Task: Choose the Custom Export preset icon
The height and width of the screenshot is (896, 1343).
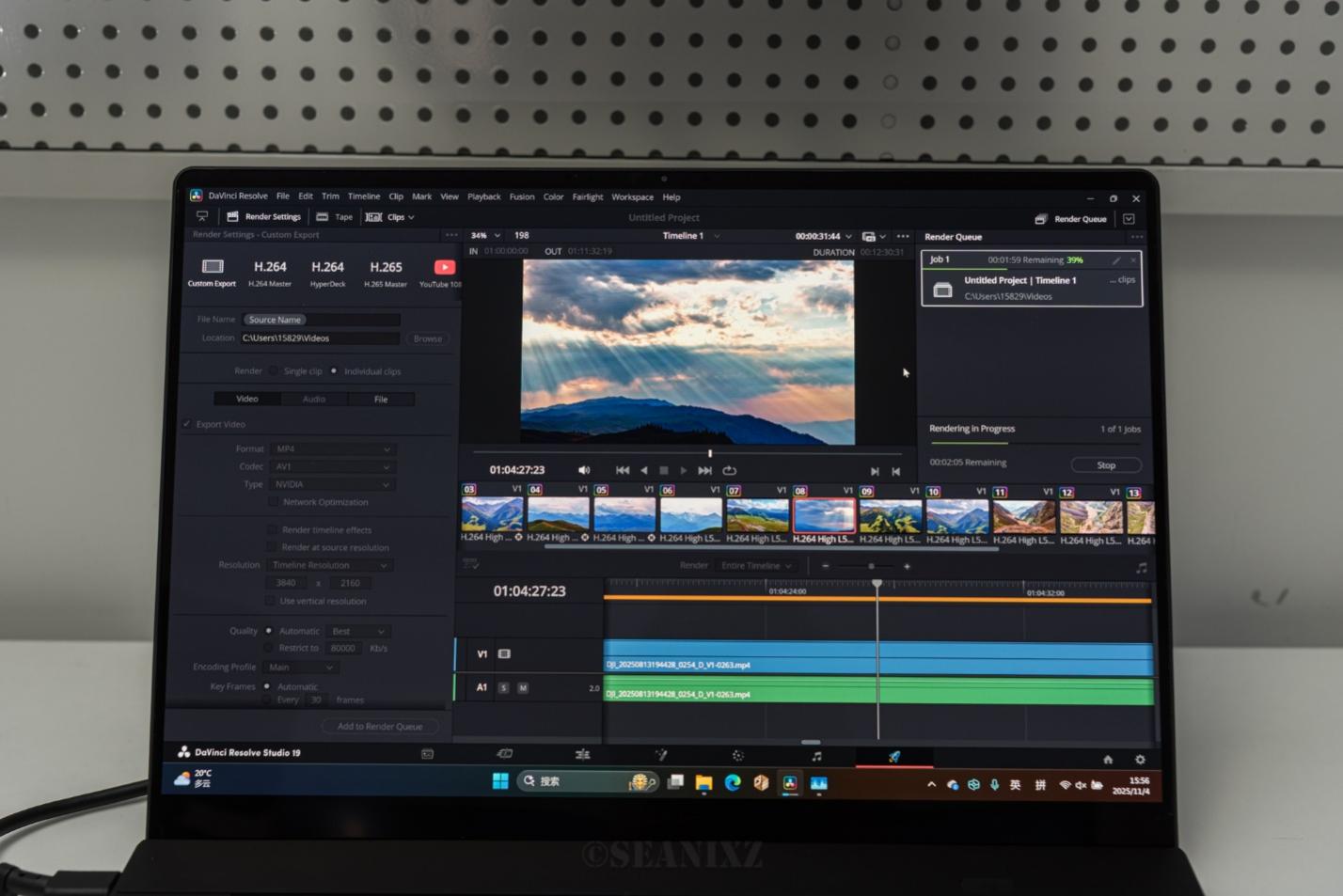Action: [x=213, y=268]
